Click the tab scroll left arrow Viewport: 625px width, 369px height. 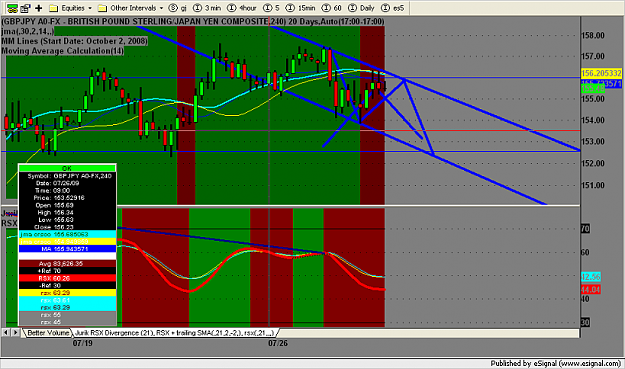pyautogui.click(x=6, y=332)
